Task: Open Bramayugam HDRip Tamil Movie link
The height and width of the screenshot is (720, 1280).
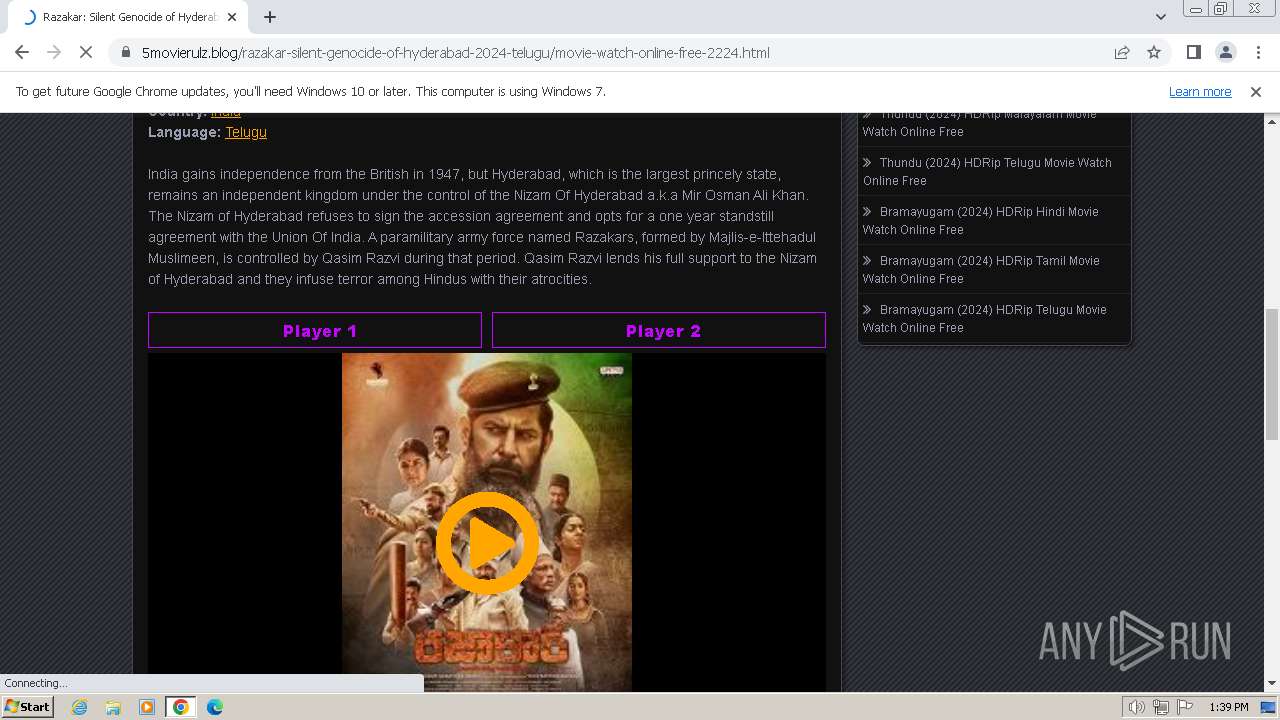Action: click(981, 269)
